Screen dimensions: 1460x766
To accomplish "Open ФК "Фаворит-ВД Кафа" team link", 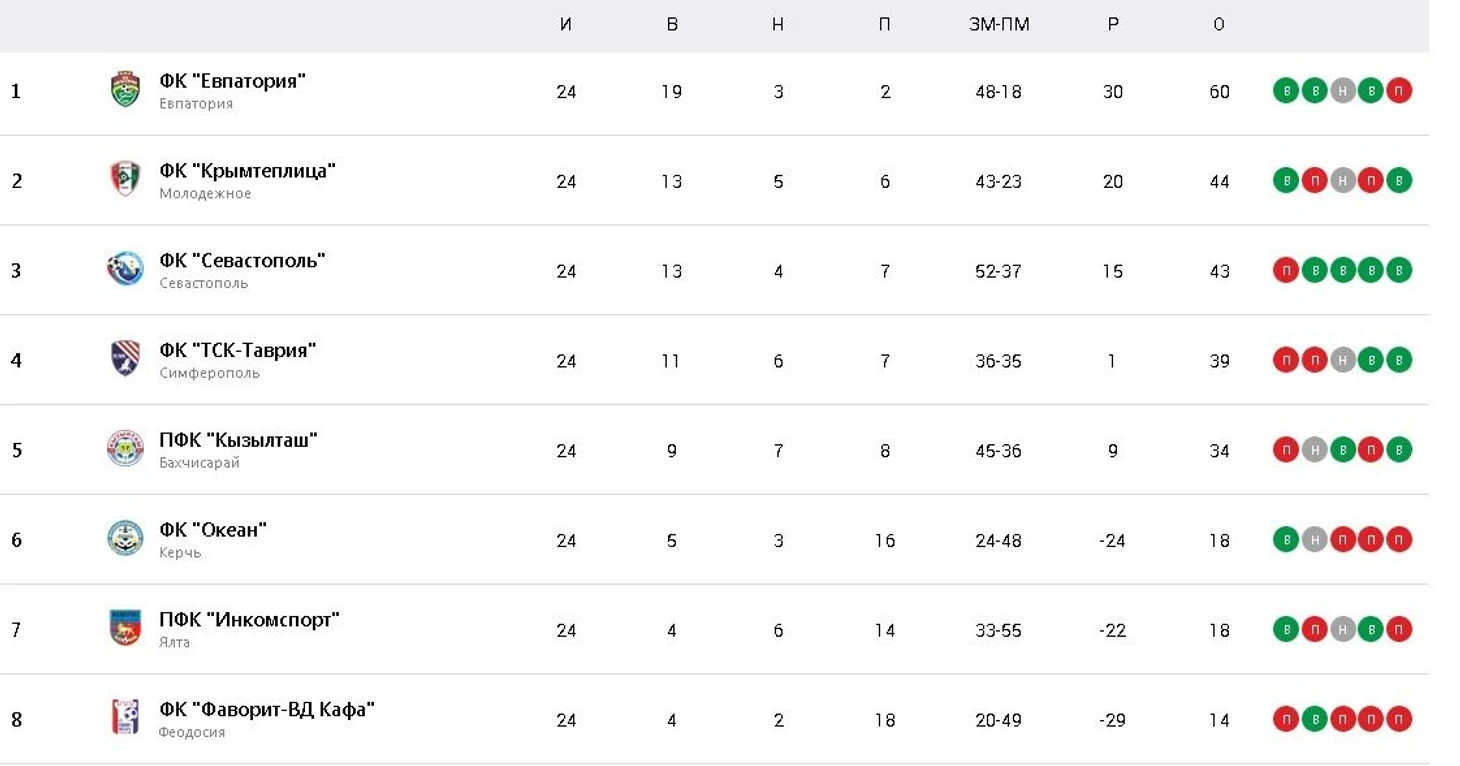I will coord(267,710).
